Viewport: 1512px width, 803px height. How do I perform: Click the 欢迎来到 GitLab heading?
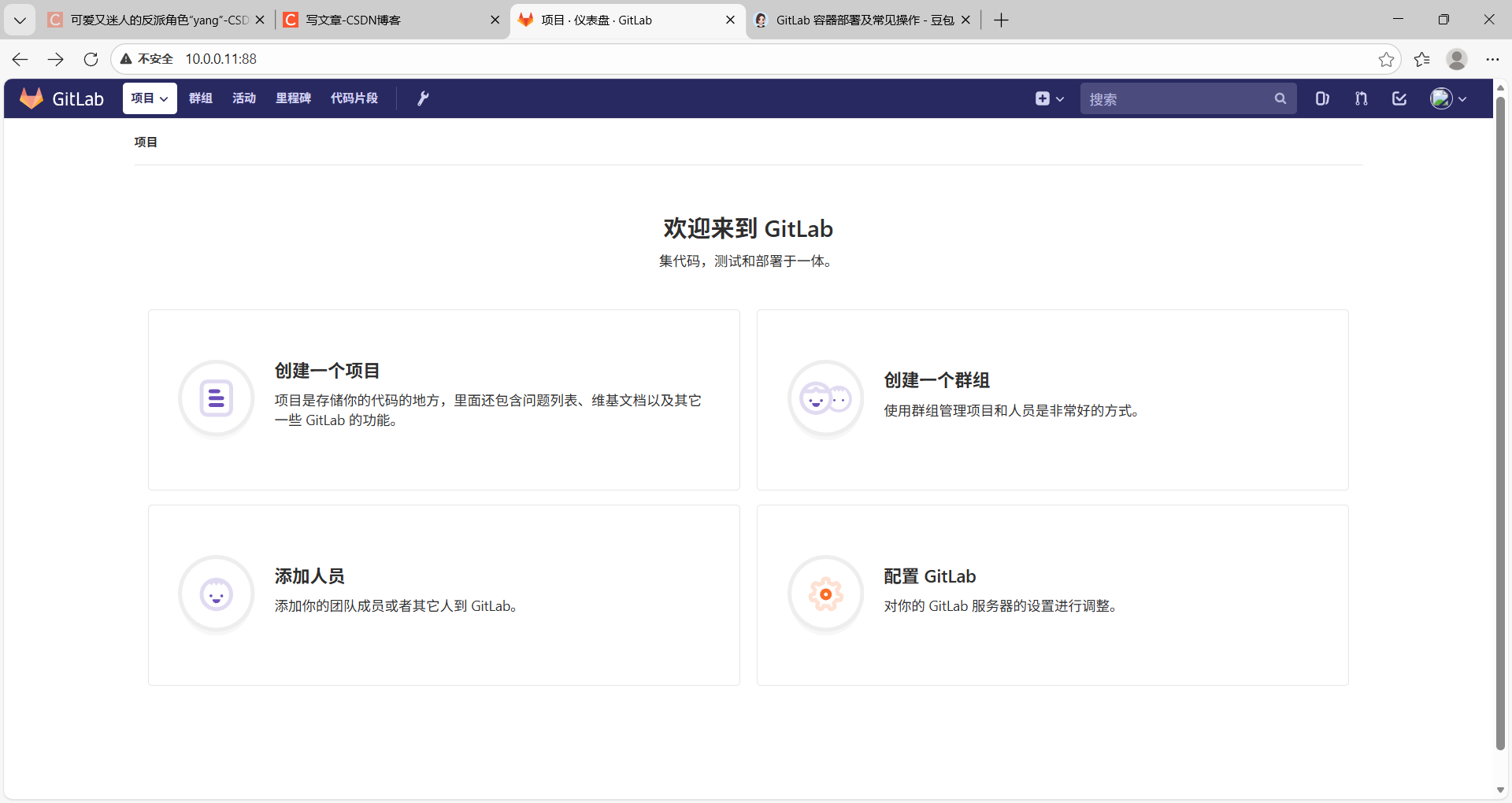click(x=748, y=228)
